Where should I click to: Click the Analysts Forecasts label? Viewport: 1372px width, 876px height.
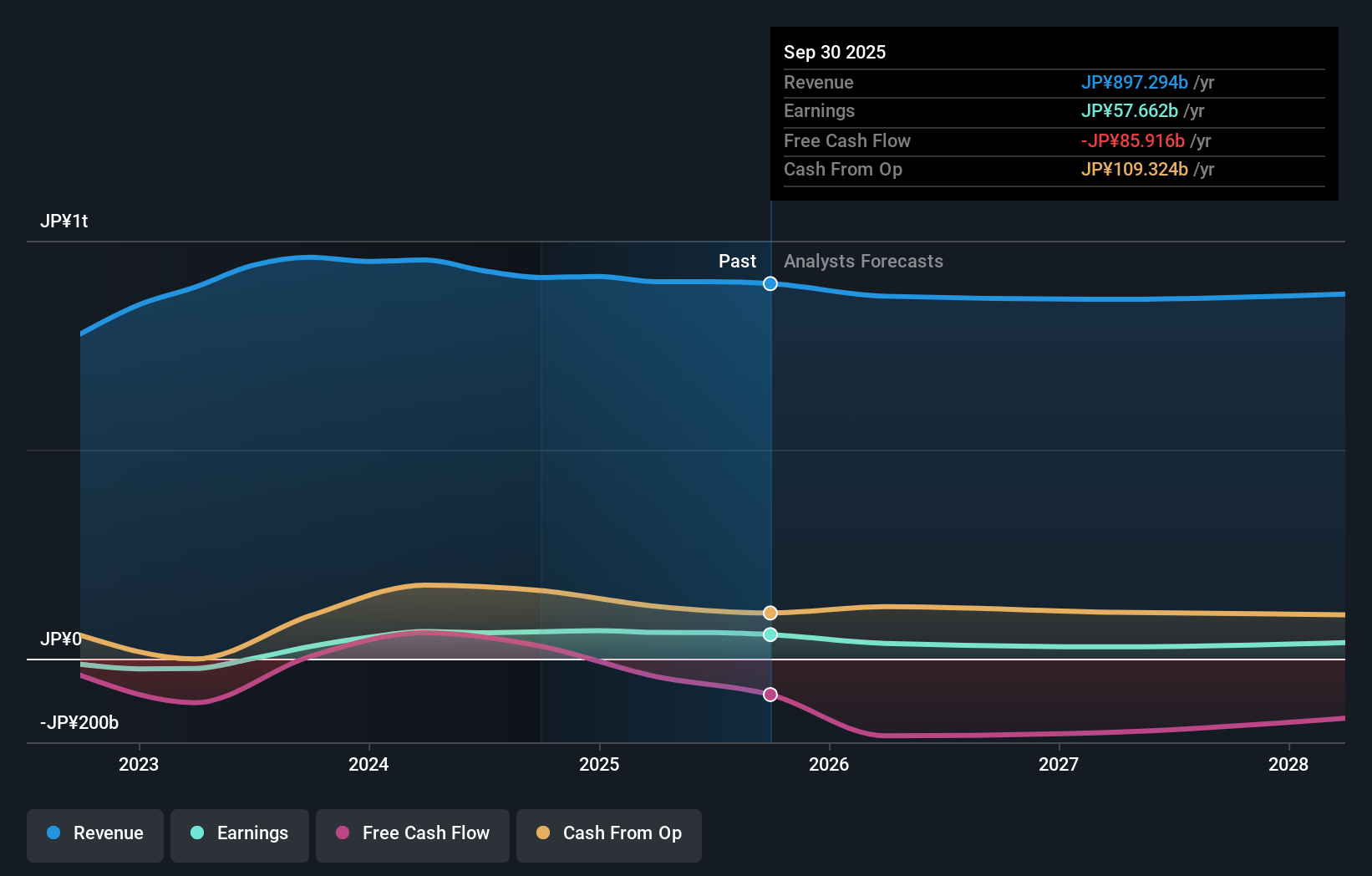[863, 262]
